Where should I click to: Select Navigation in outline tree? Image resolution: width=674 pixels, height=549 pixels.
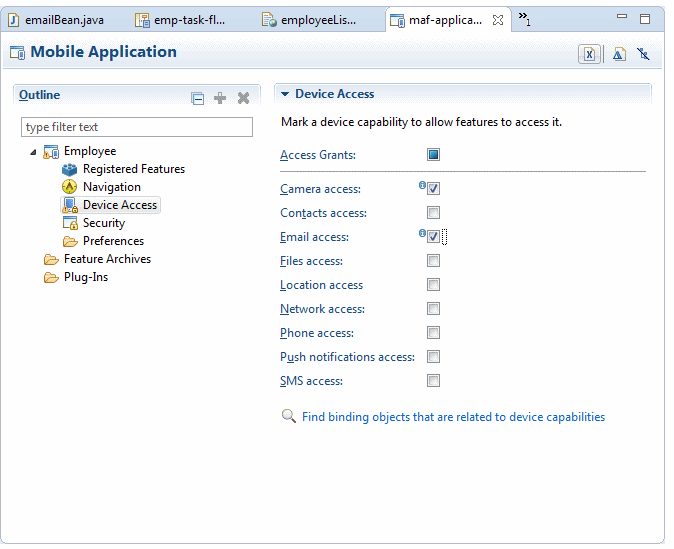112,187
